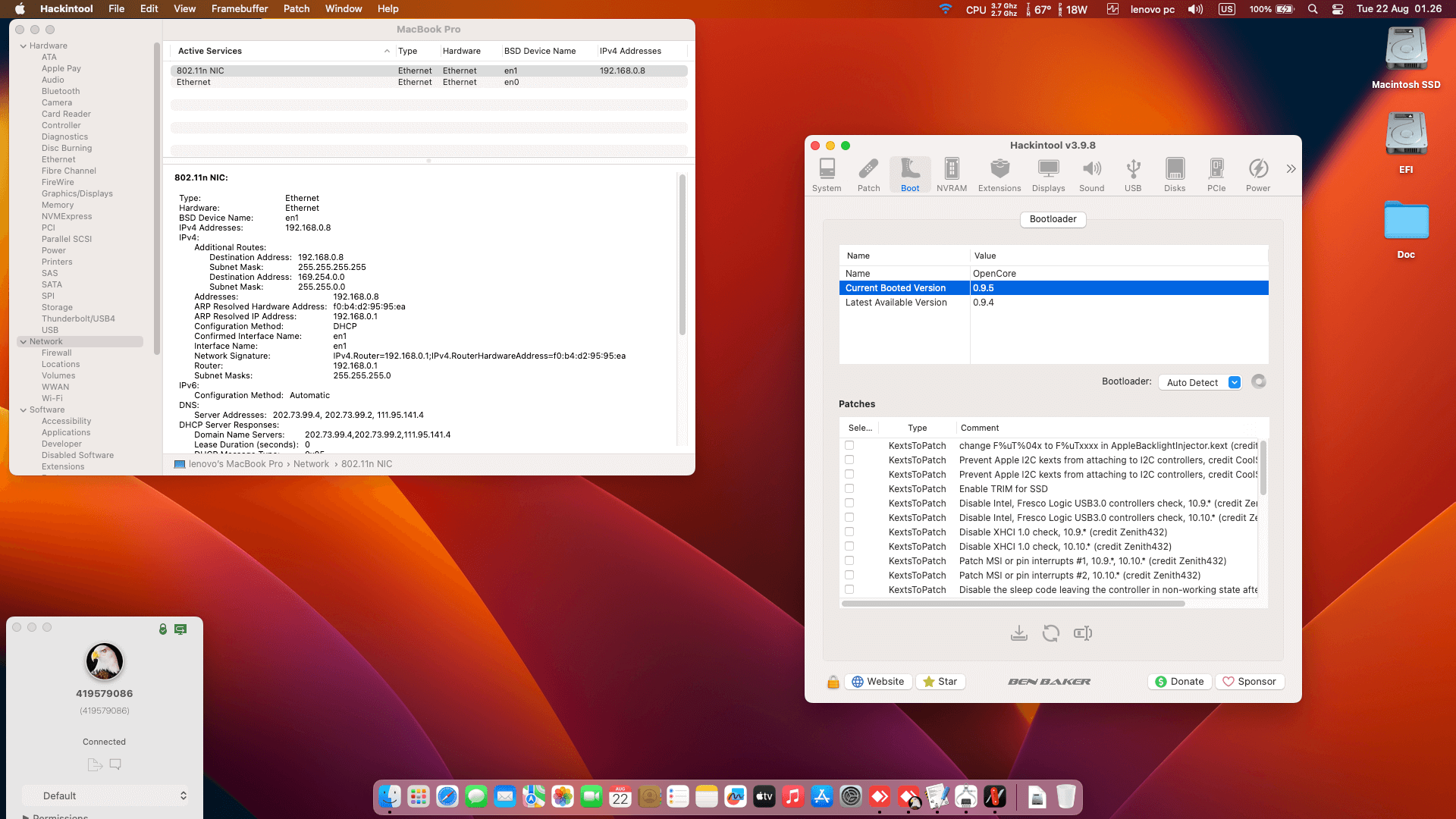Click the refresh icon below Patches list
Image resolution: width=1456 pixels, height=819 pixels.
click(x=1050, y=633)
